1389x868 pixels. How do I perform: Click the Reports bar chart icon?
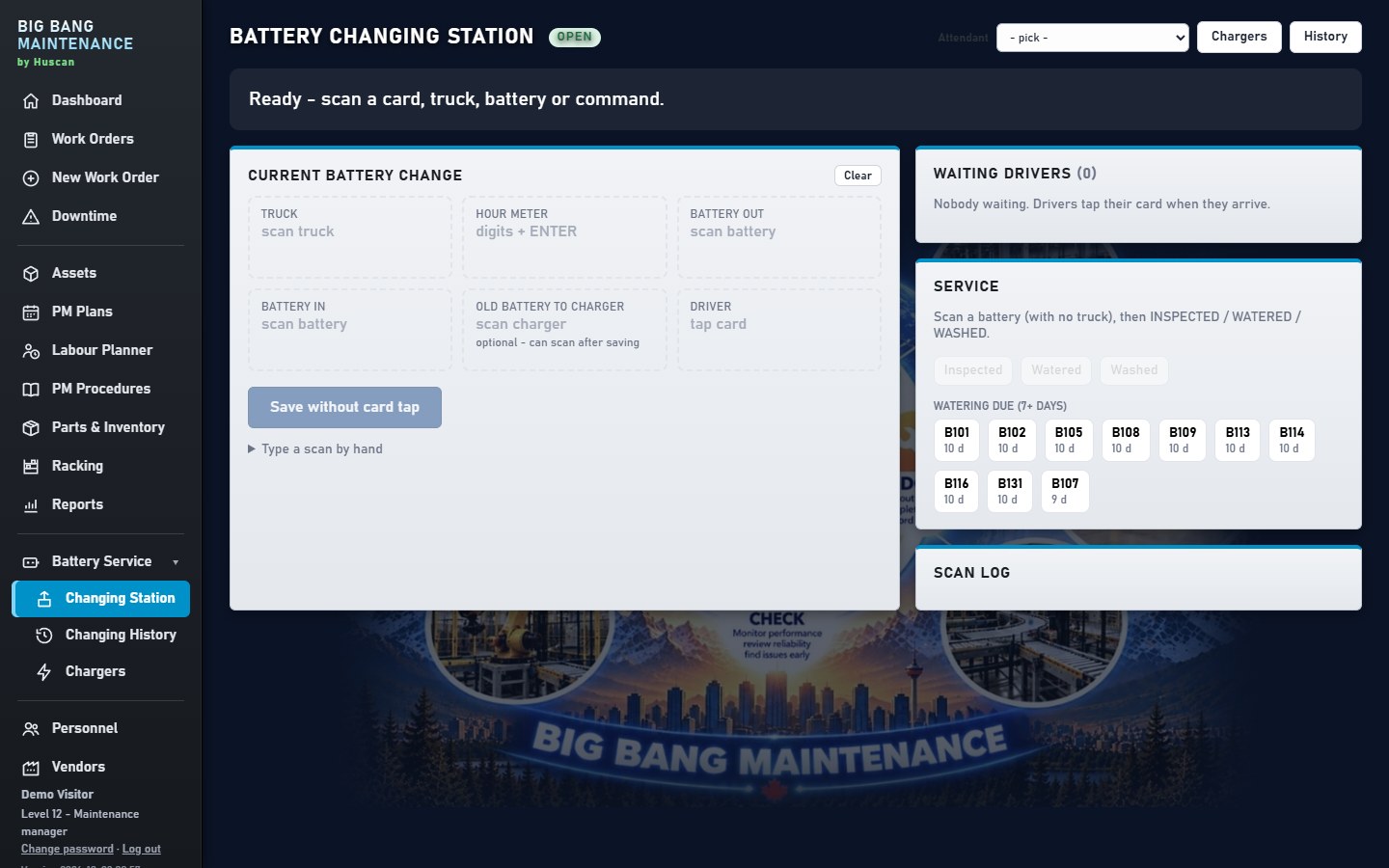31,504
